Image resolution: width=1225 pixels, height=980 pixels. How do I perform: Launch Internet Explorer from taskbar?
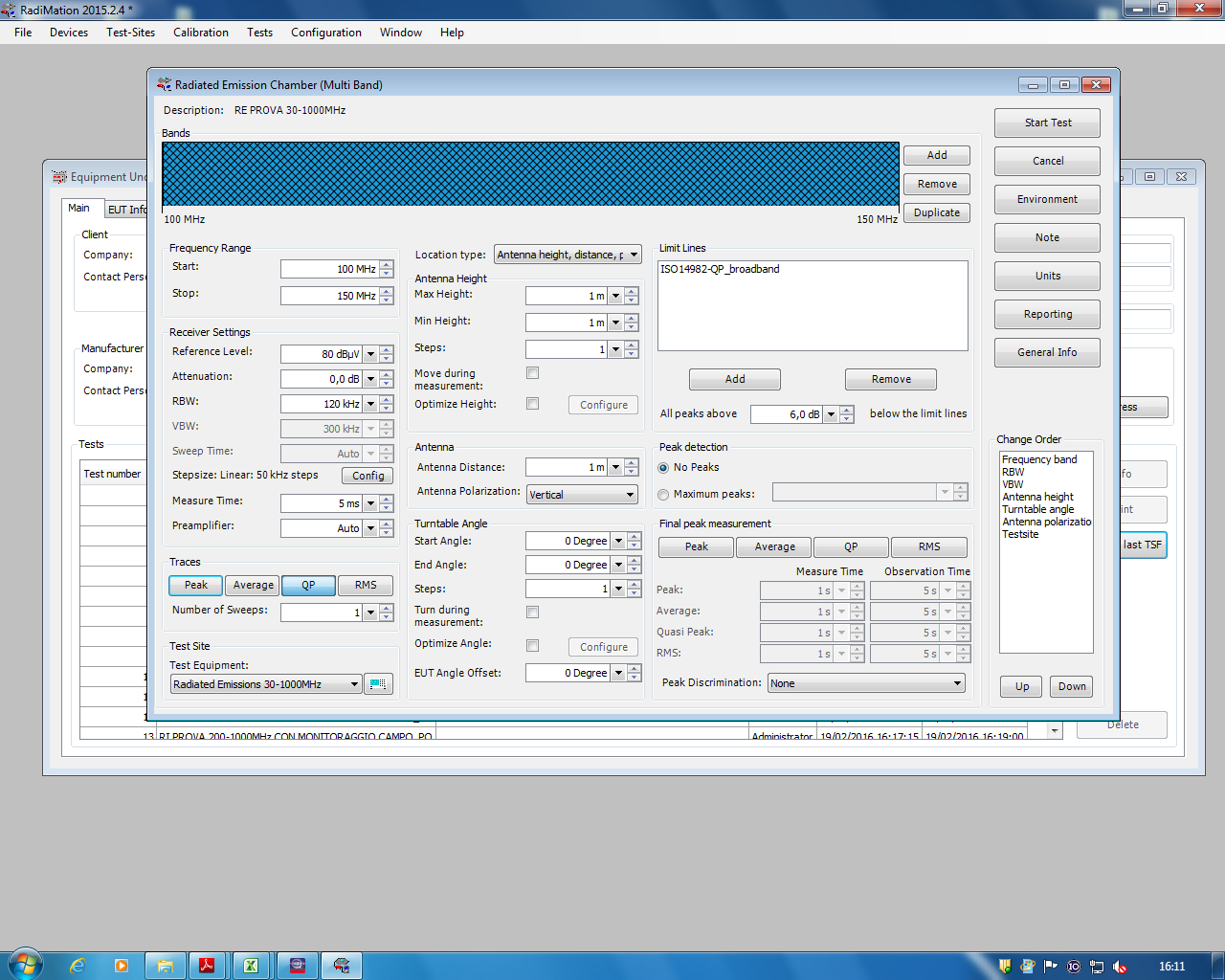click(78, 966)
